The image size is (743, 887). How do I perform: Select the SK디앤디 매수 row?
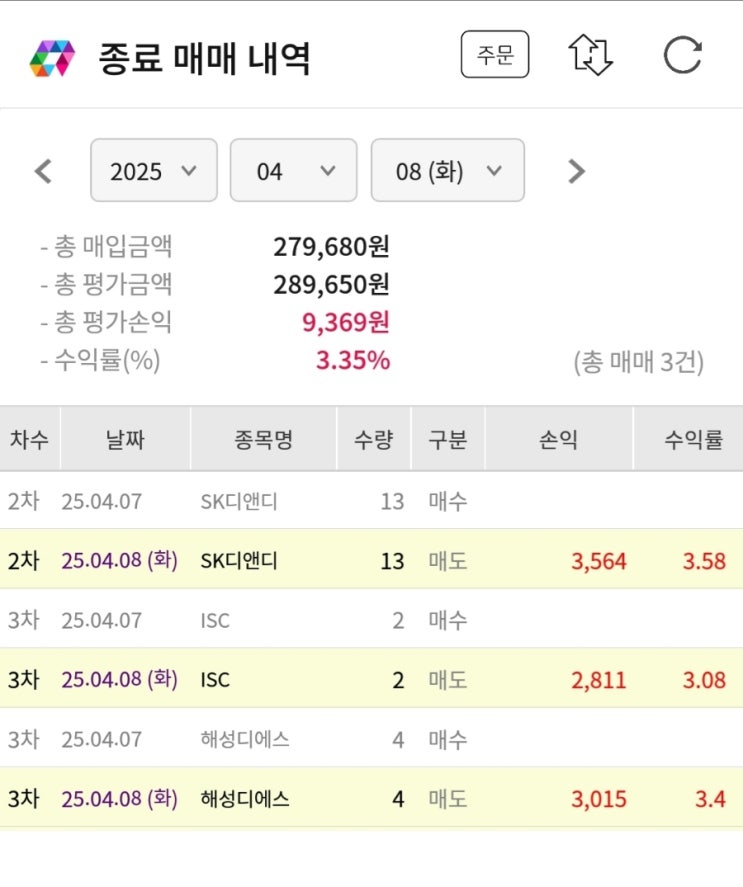(x=371, y=501)
